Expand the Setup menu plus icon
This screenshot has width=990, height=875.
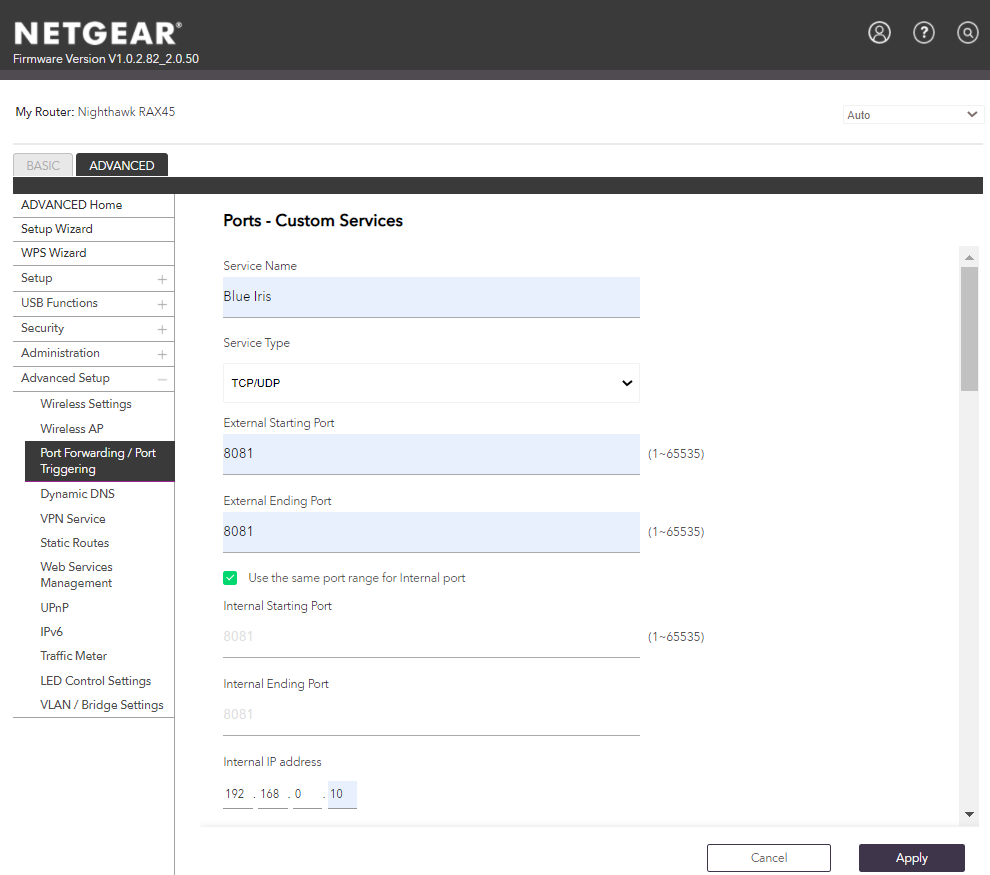[x=162, y=279]
